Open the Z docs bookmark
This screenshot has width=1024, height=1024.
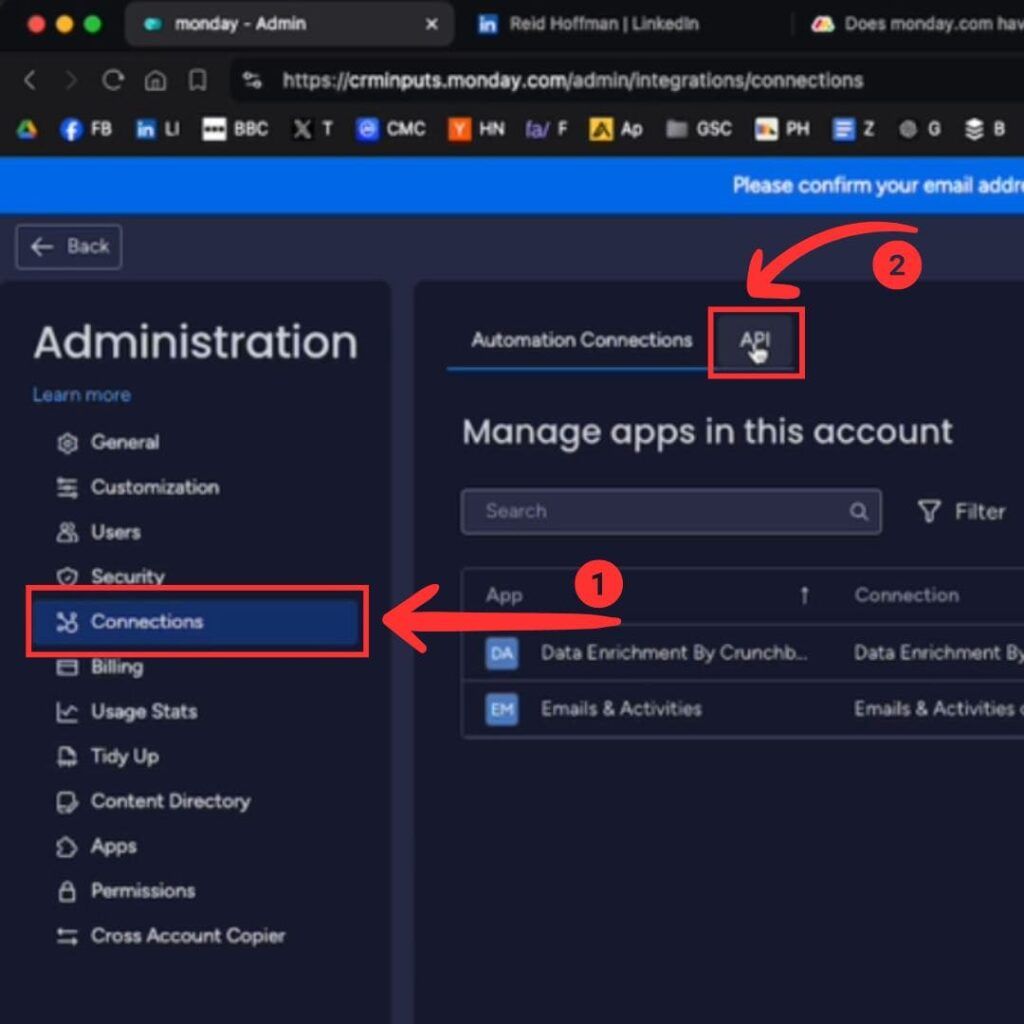(x=854, y=129)
